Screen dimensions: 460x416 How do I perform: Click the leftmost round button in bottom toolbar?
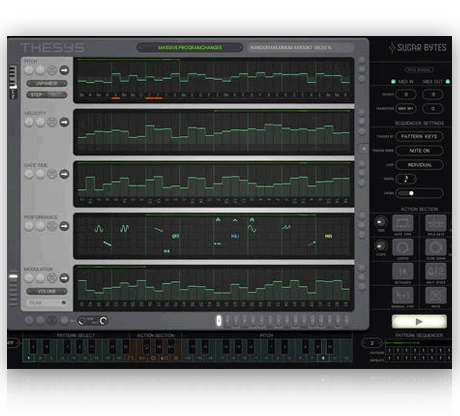(29, 321)
